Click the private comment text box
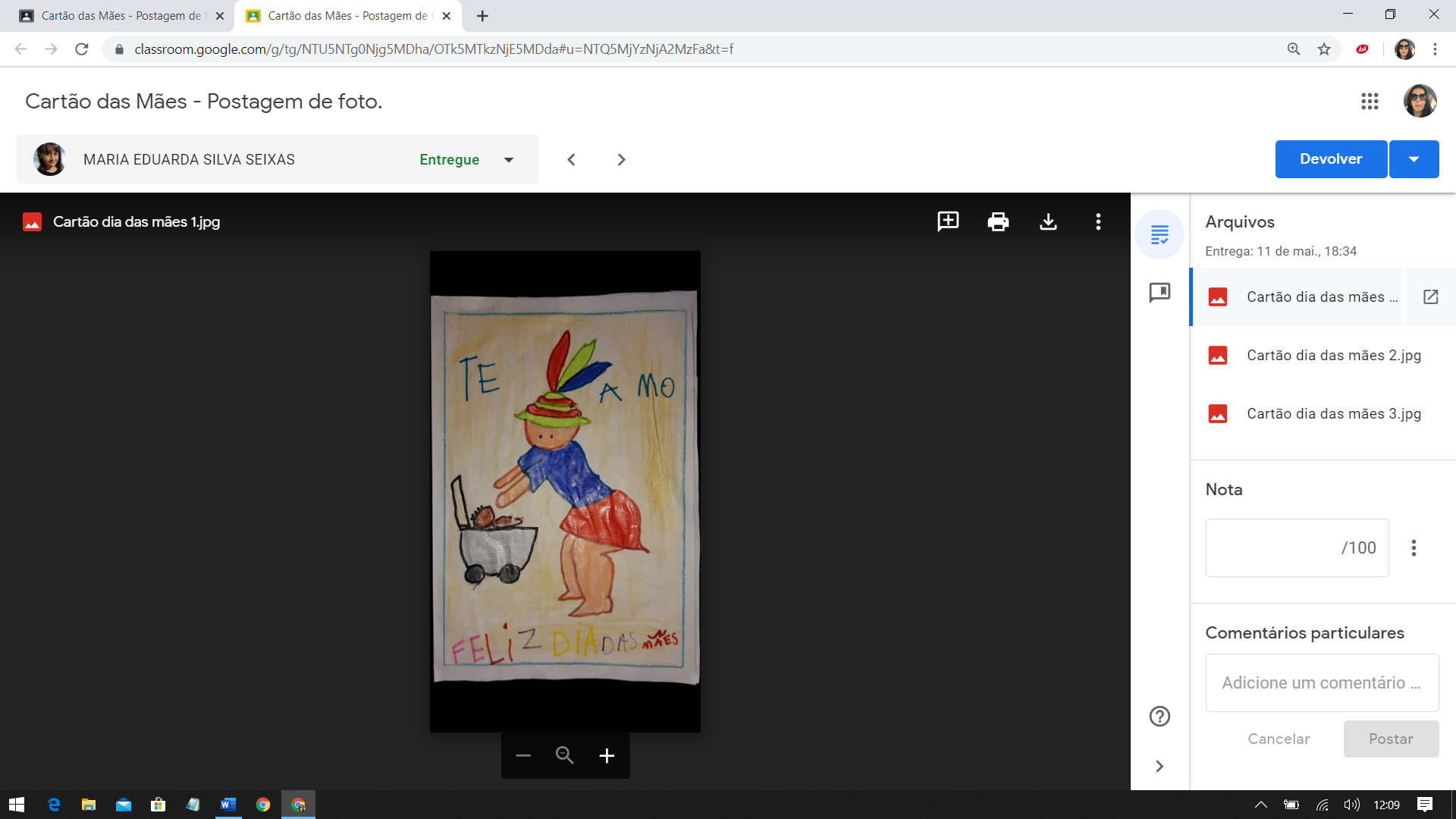The width and height of the screenshot is (1456, 819). point(1322,682)
